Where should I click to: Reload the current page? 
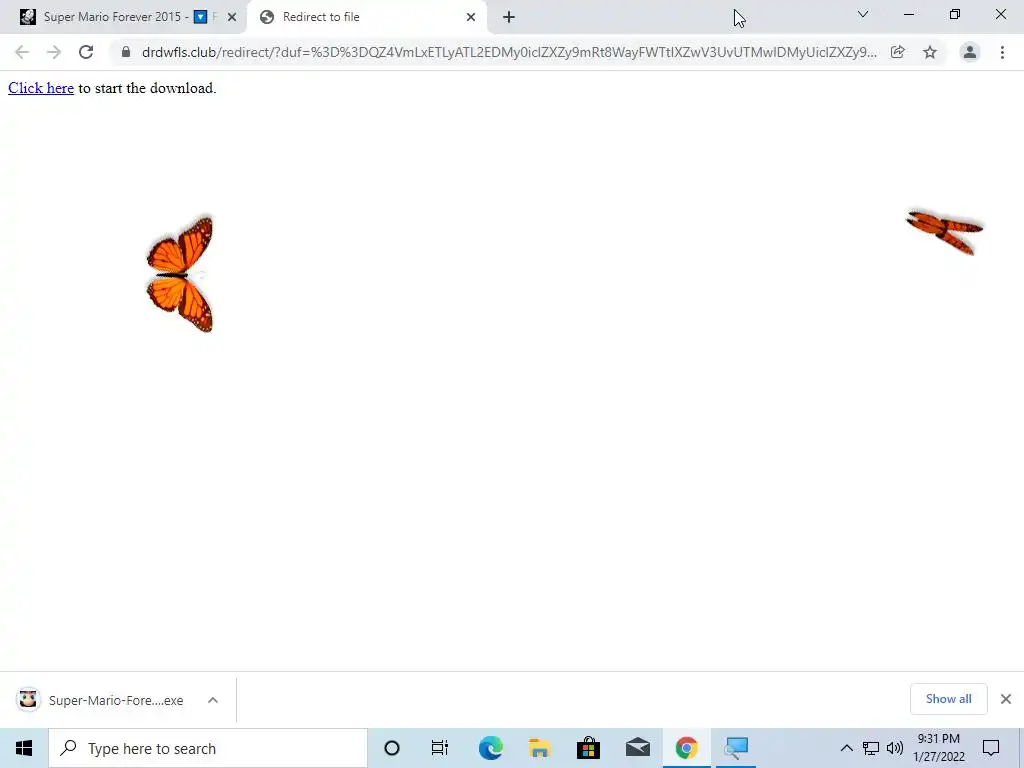[86, 52]
